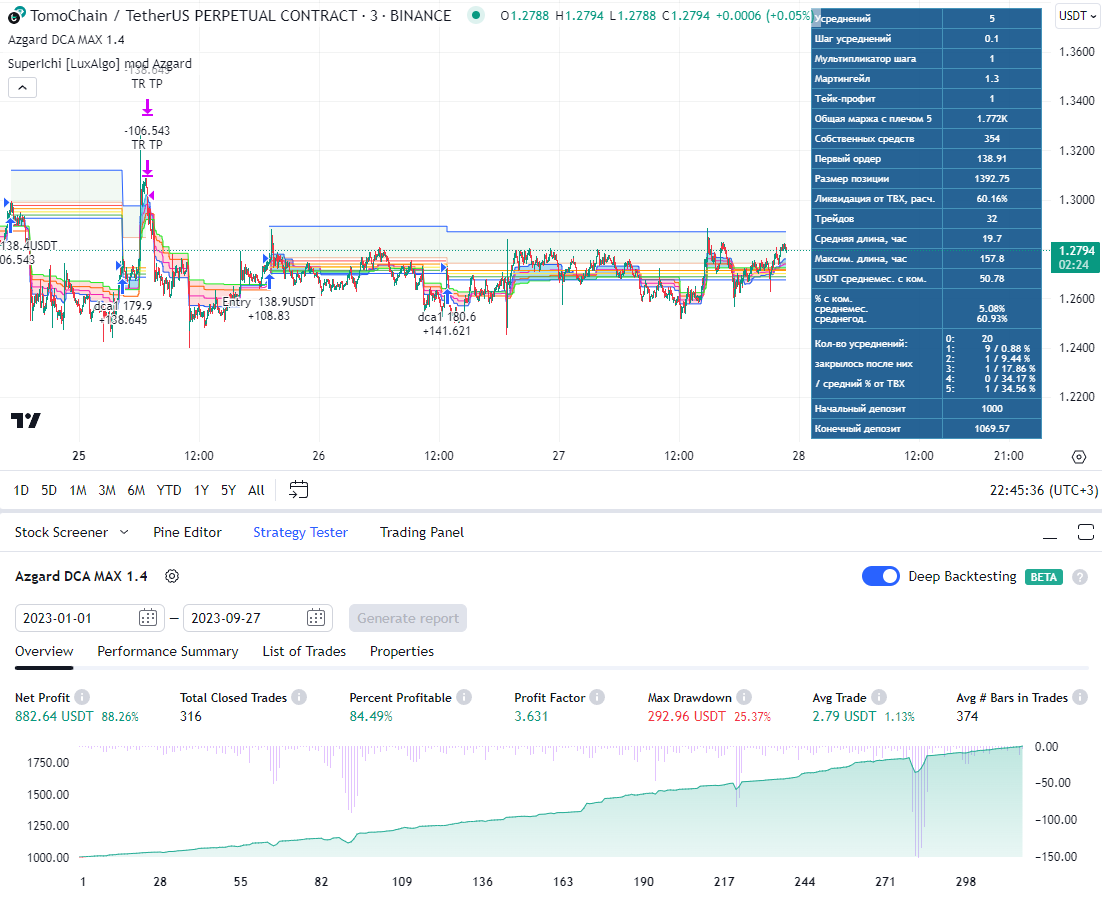Click the Net Profit value 882.64 USDT
This screenshot has width=1102, height=898.
[x=54, y=717]
